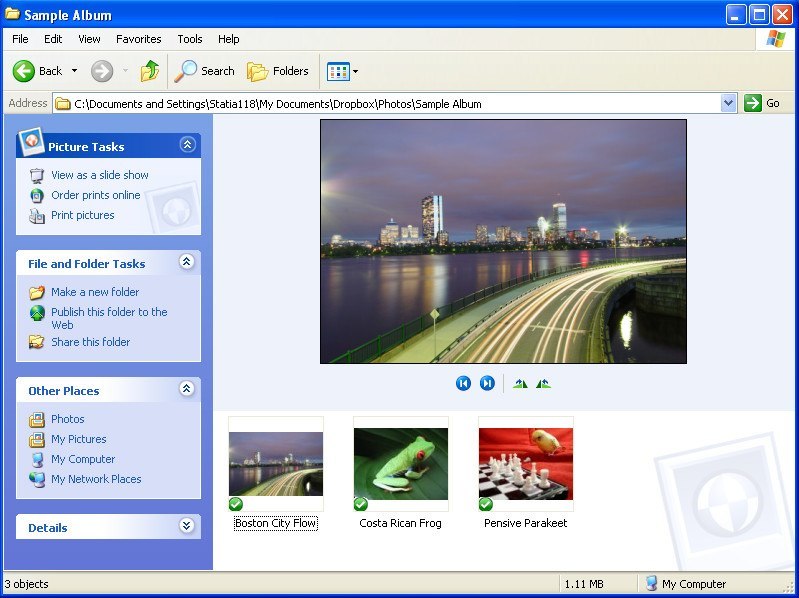Click the publish to Web globe icon
The image size is (799, 598).
(37, 313)
